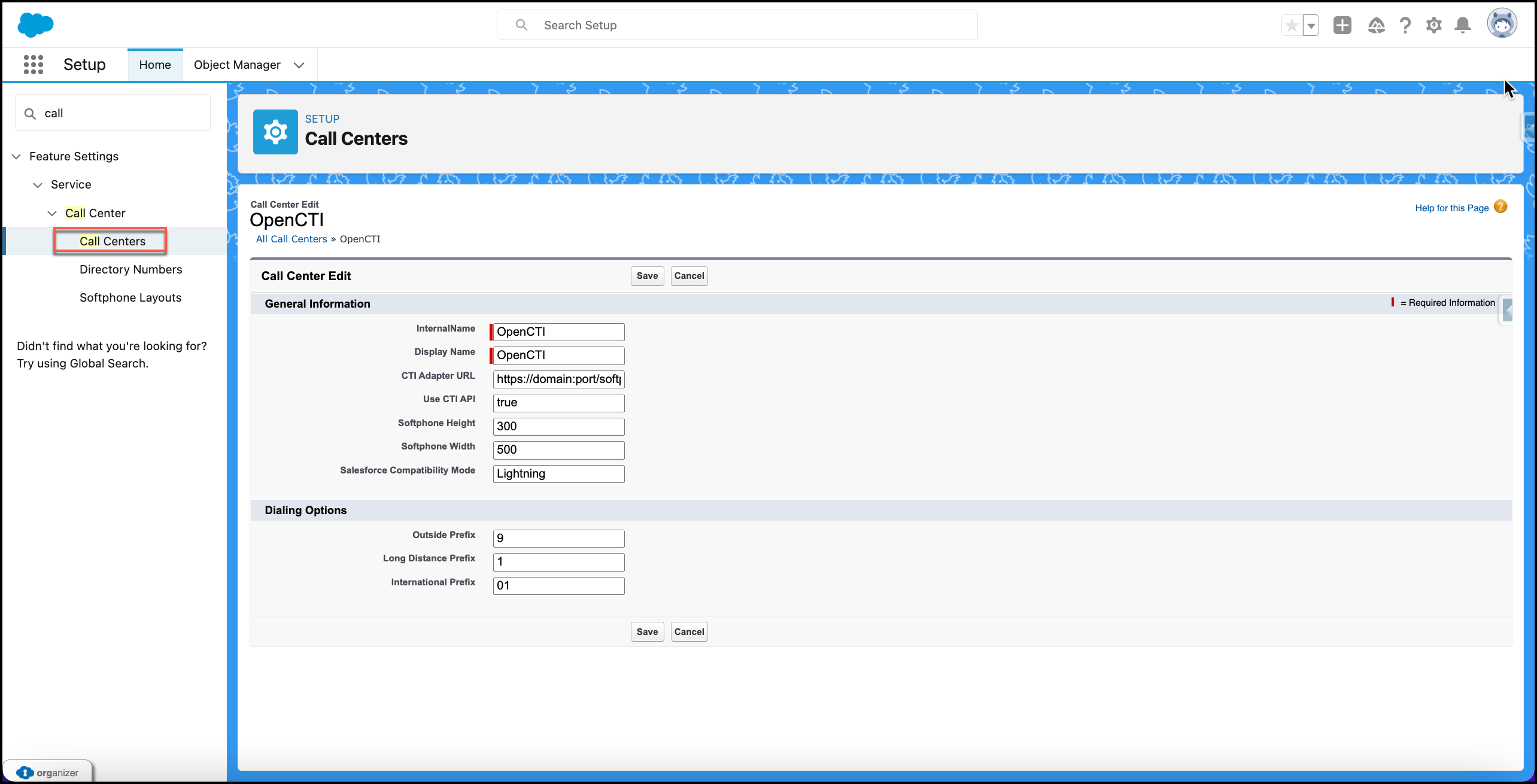Open the Help for this Page link

pos(1451,208)
